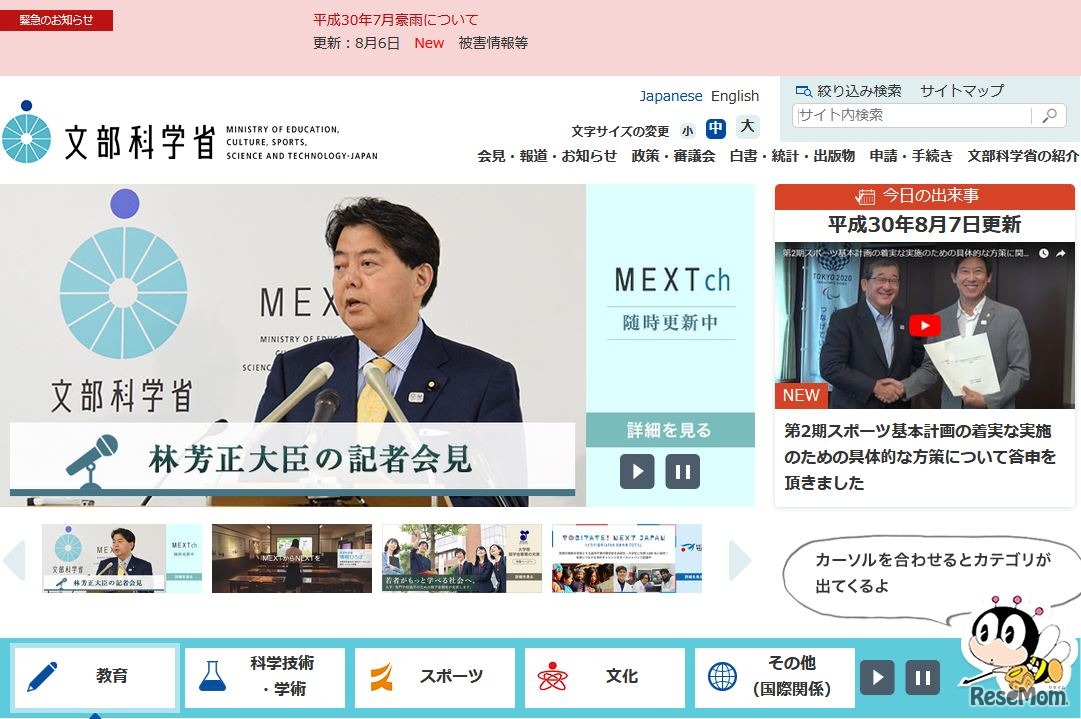Pause the category bar animation
This screenshot has height=719, width=1081.
coord(922,677)
